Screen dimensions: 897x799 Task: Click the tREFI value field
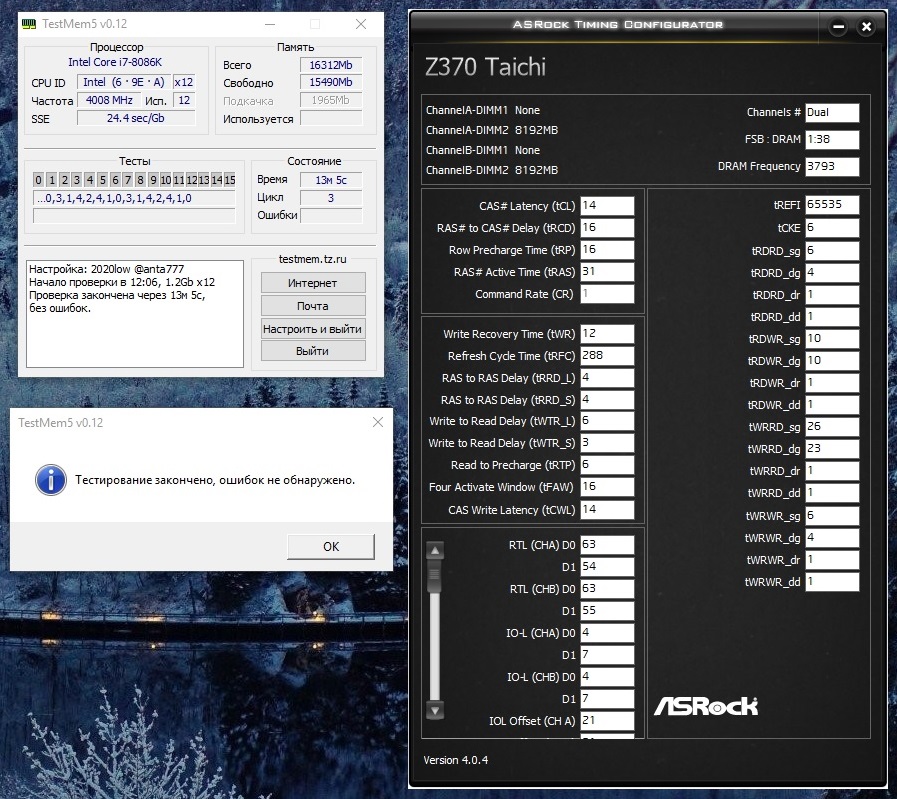point(832,205)
